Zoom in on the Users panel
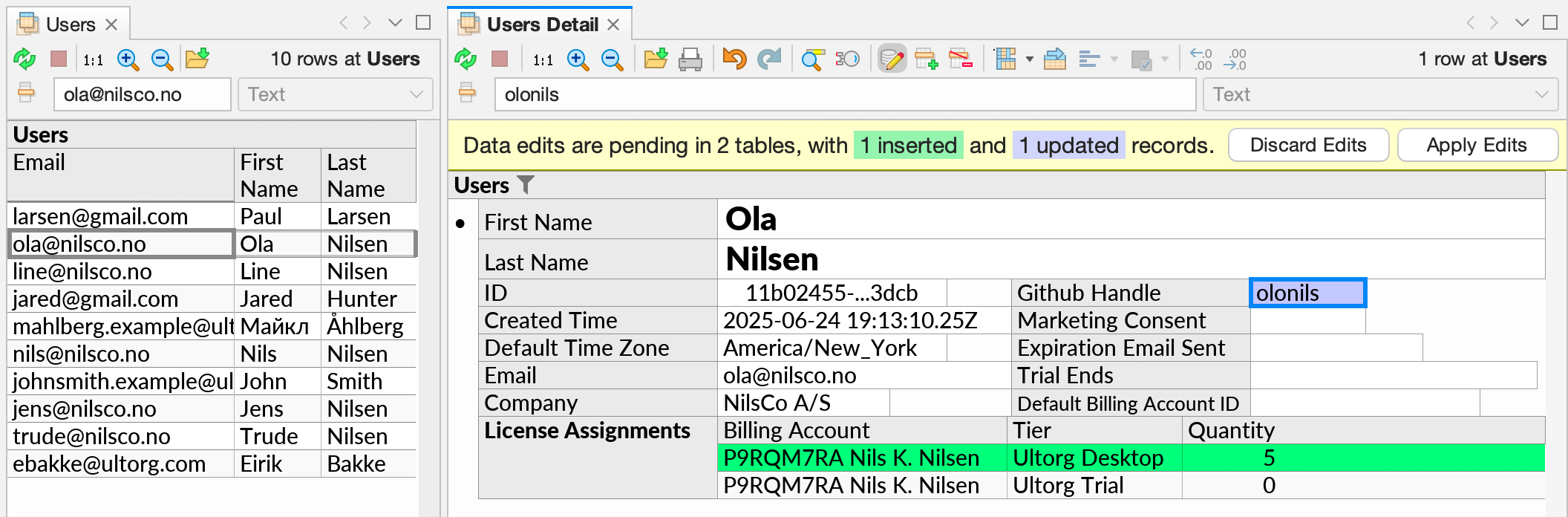 (x=128, y=59)
